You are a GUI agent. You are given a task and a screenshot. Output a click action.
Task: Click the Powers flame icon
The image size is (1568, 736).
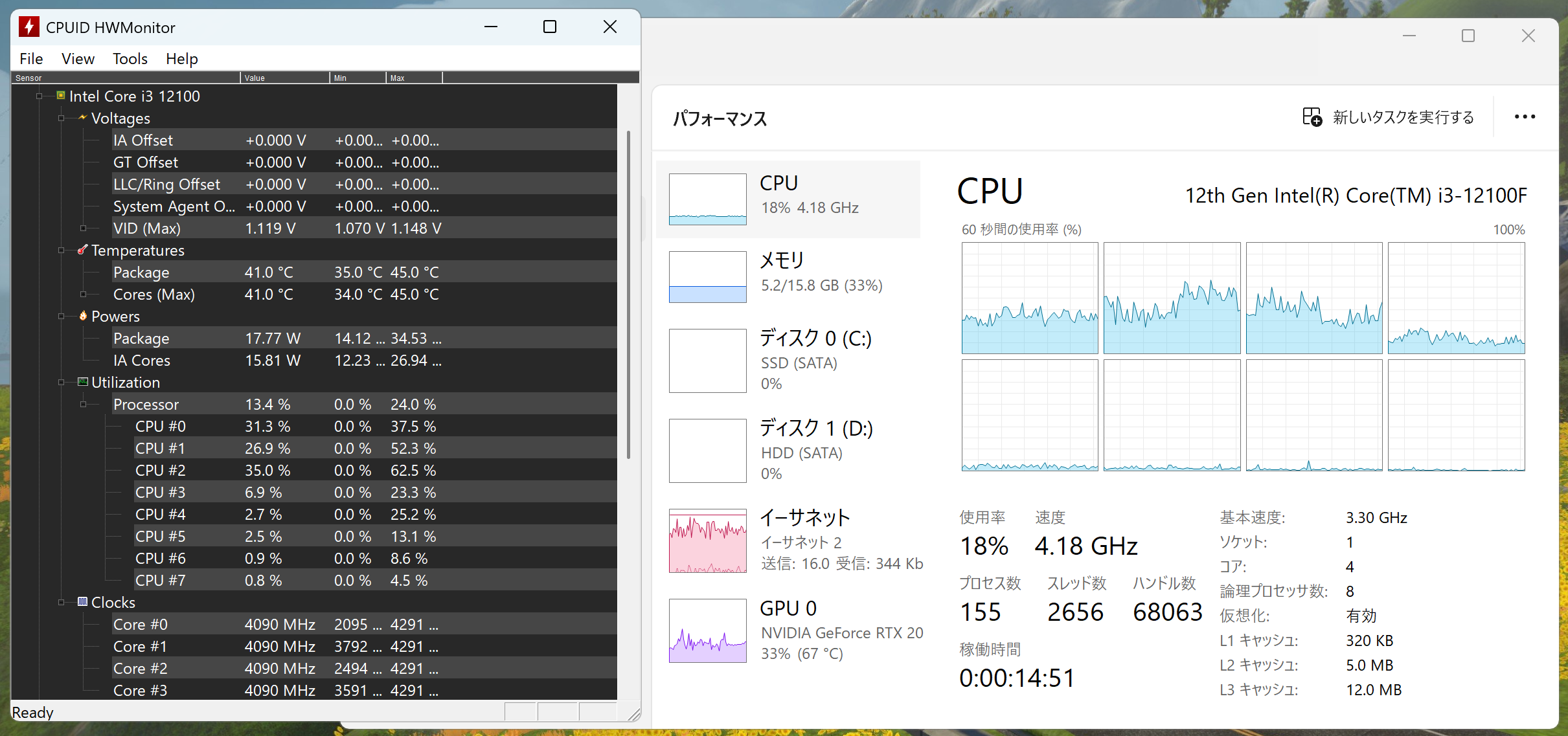[x=83, y=316]
